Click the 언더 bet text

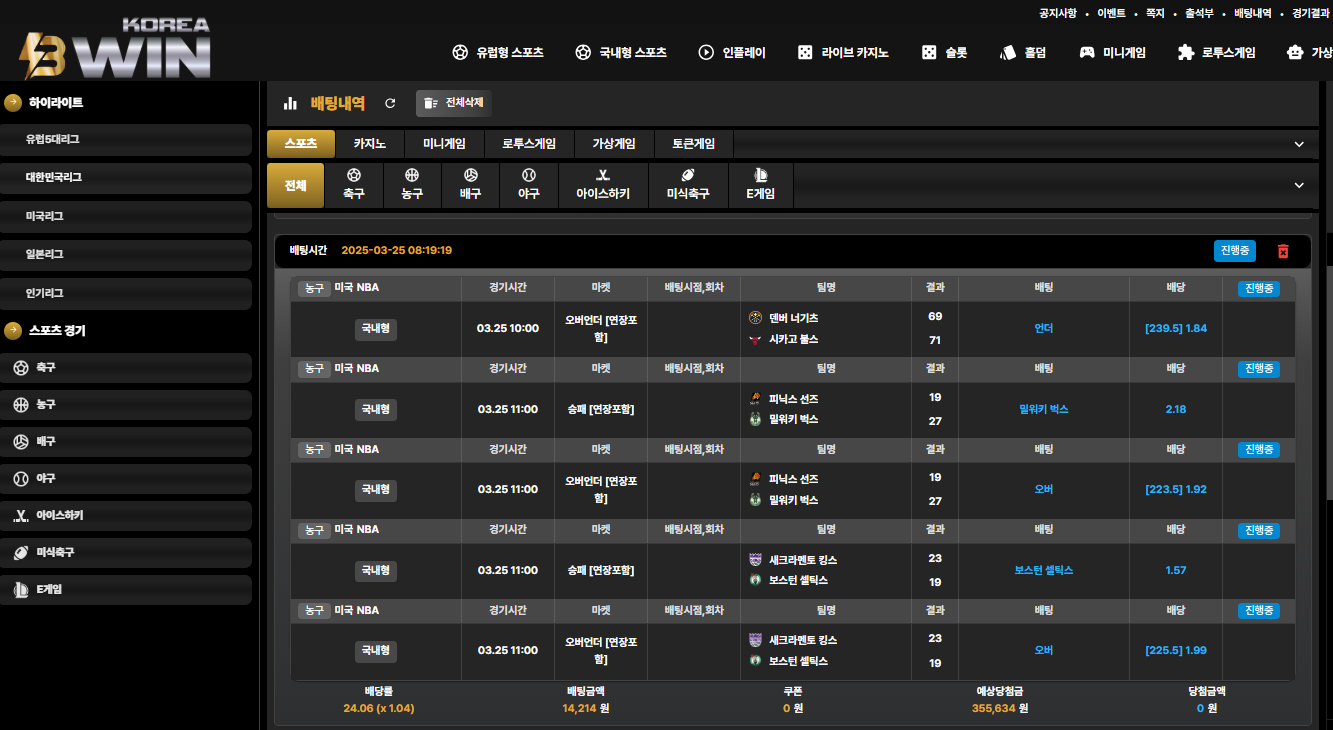1044,328
